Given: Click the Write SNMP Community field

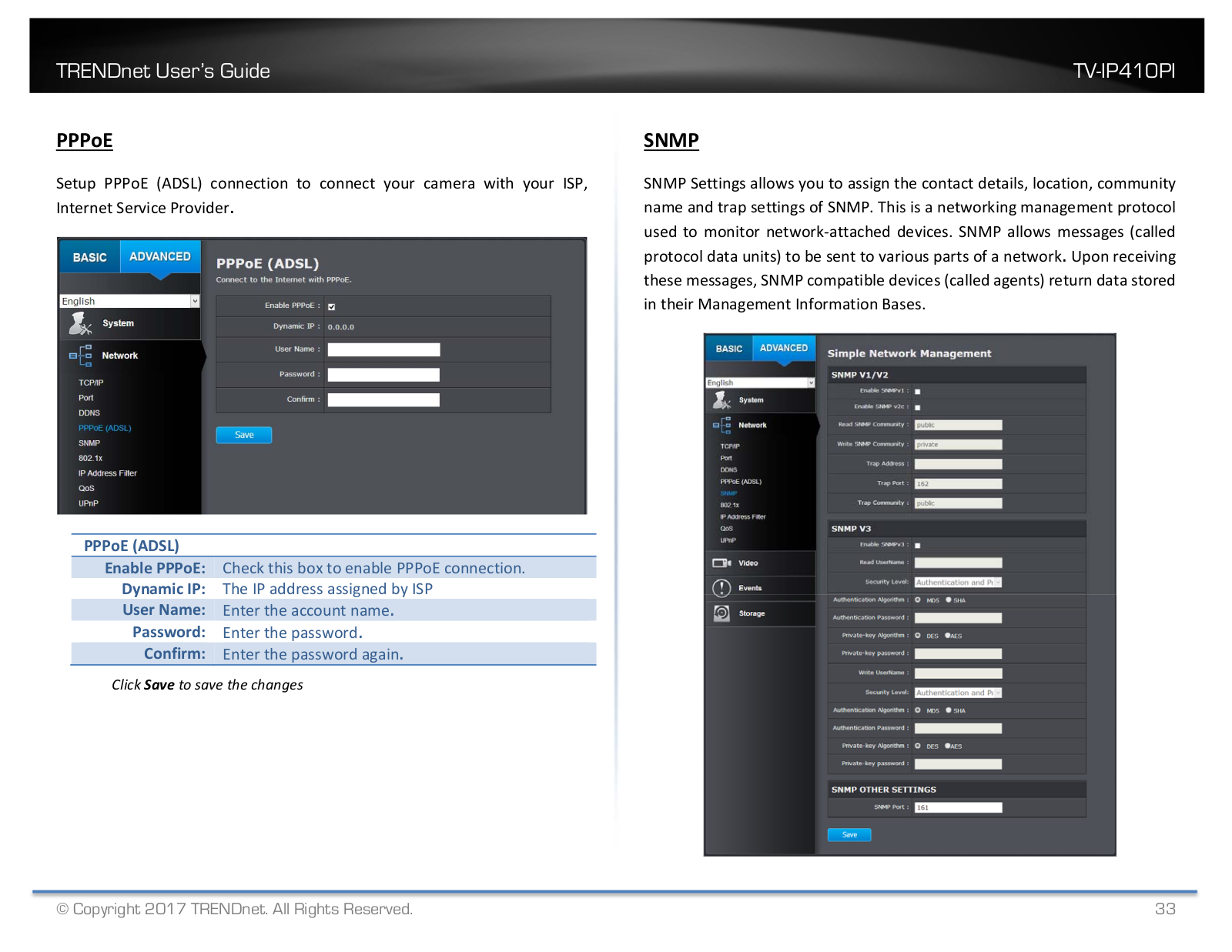Looking at the screenshot, I should [x=958, y=444].
